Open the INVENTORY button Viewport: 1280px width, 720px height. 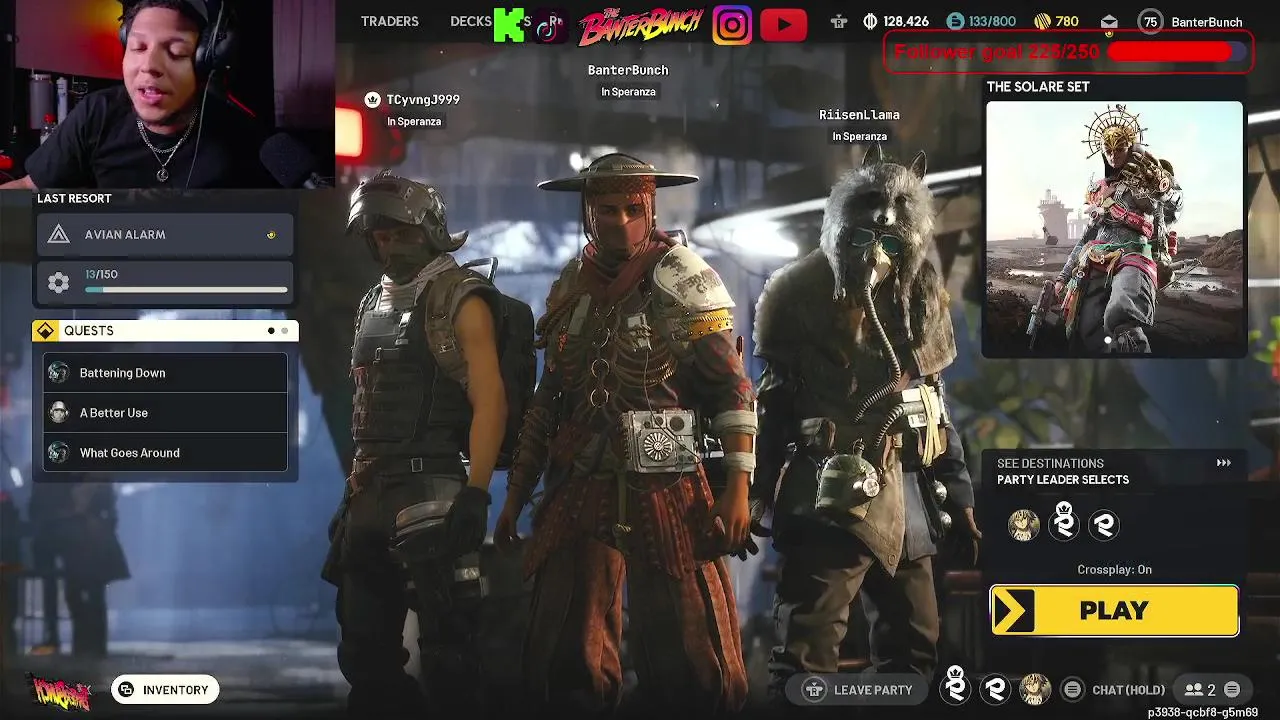tap(165, 690)
